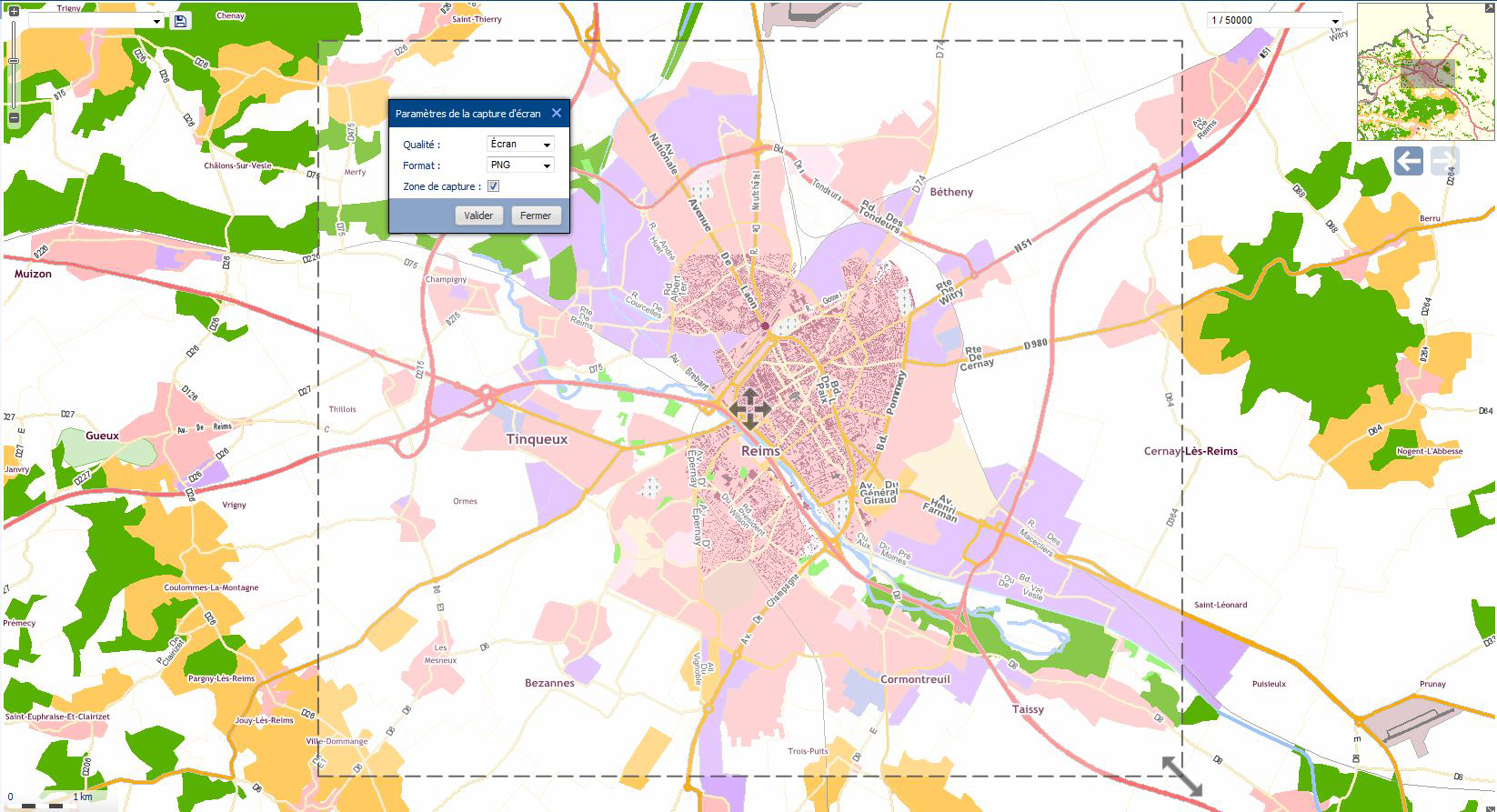
Task: Click the Trois-Puits label
Action: (x=808, y=751)
